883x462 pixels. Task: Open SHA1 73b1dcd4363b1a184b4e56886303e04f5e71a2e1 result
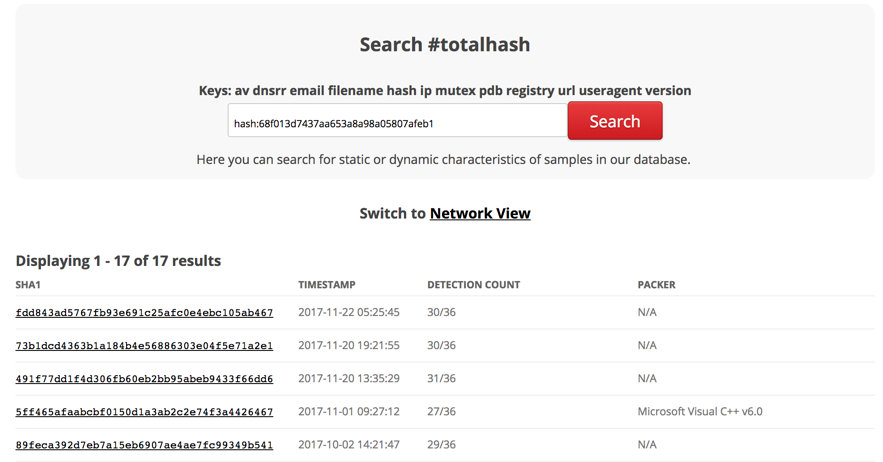(144, 346)
